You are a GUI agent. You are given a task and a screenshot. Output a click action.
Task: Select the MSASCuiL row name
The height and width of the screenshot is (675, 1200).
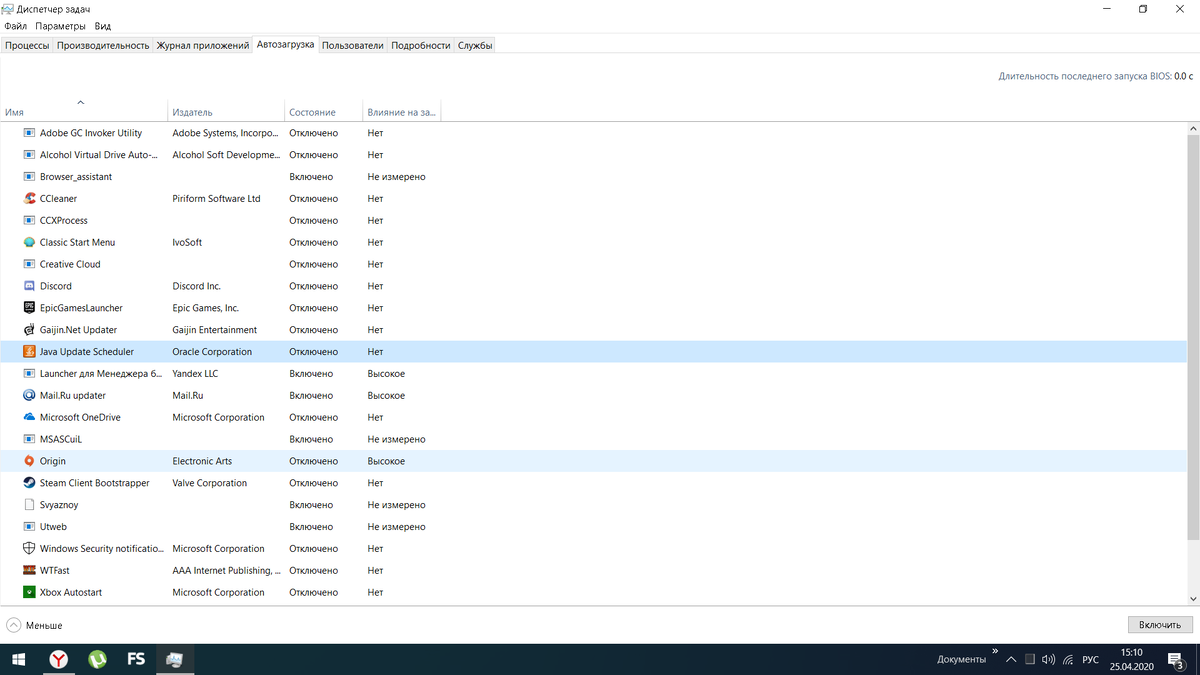click(x=61, y=440)
